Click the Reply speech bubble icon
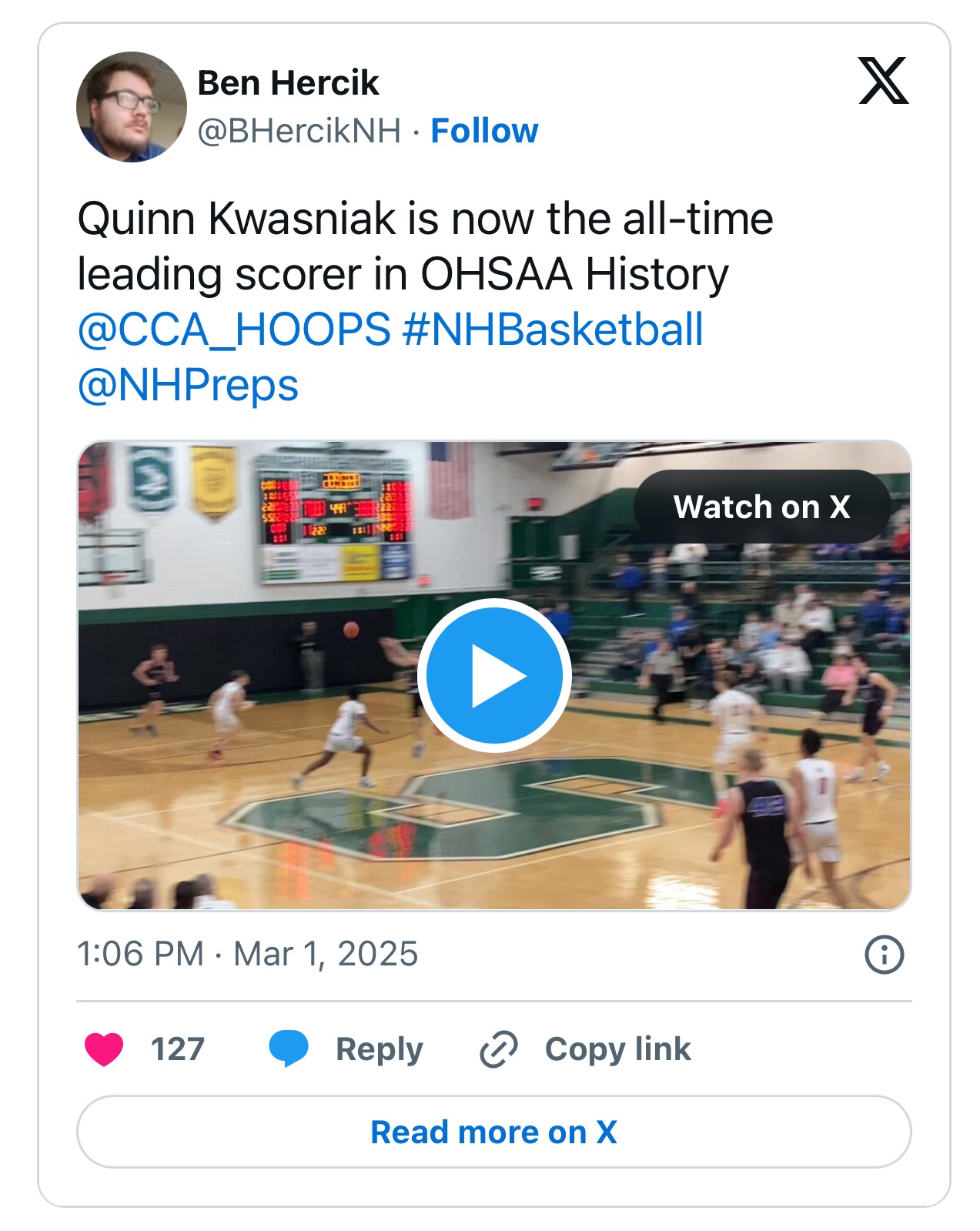This screenshot has height=1231, width=980. [291, 1048]
